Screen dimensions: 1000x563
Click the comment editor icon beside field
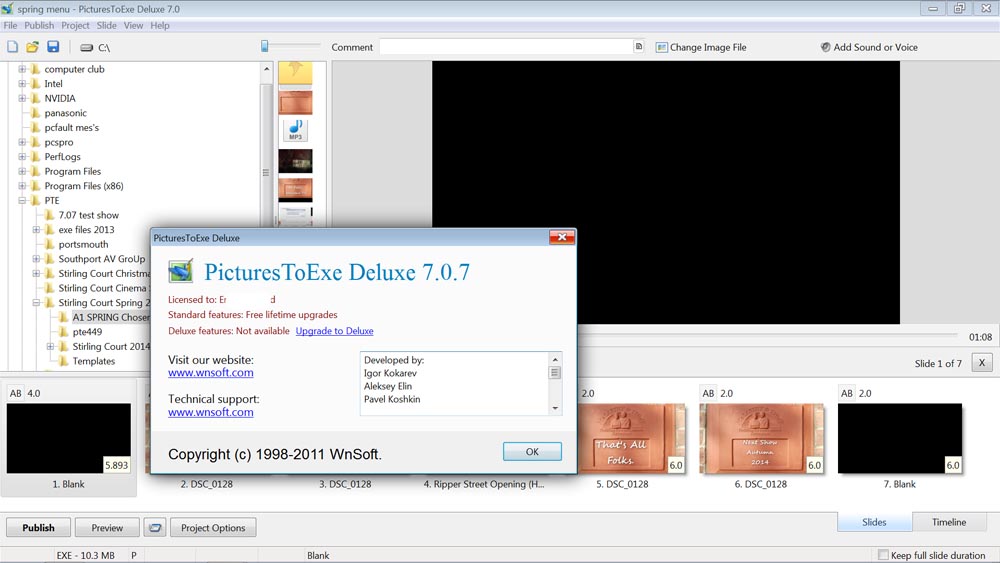pos(638,47)
